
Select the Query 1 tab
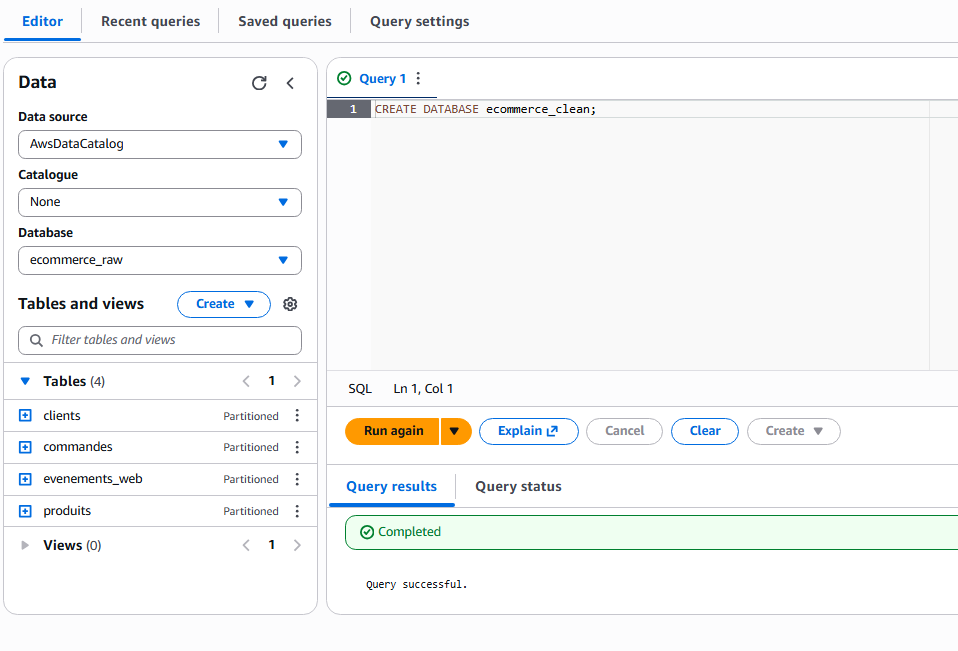click(x=382, y=78)
